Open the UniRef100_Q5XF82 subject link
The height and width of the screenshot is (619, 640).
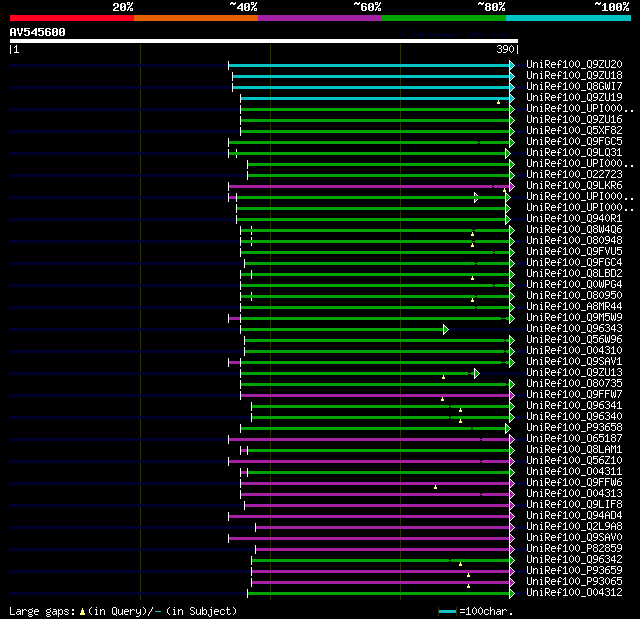(574, 131)
